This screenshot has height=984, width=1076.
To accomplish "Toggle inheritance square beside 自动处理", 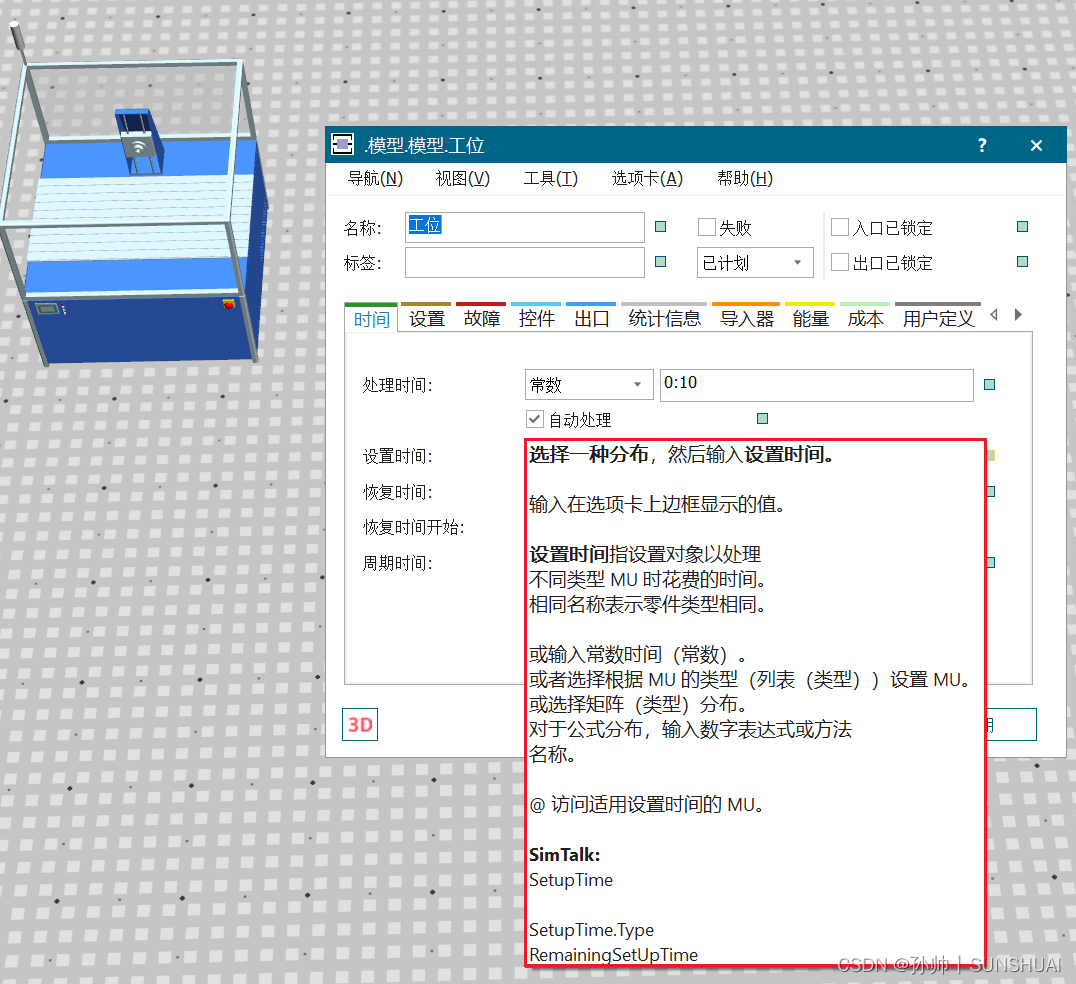I will pyautogui.click(x=762, y=419).
